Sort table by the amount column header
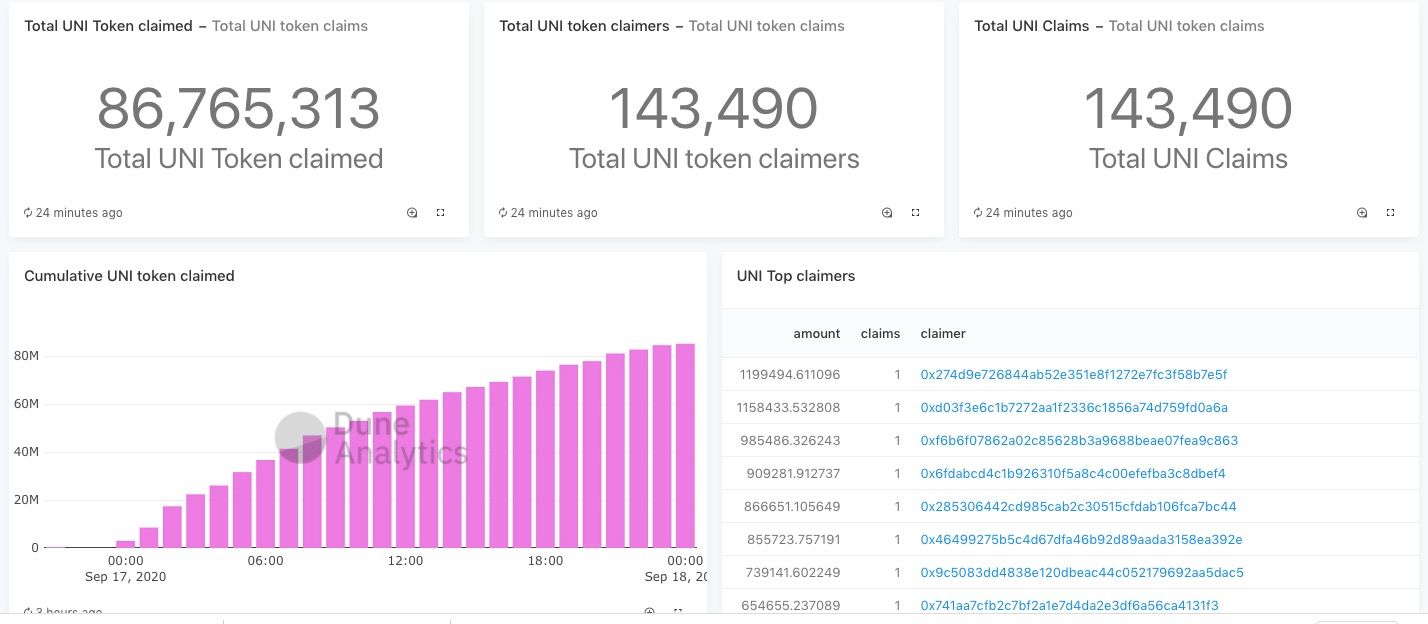The height and width of the screenshot is (624, 1428). tap(817, 334)
